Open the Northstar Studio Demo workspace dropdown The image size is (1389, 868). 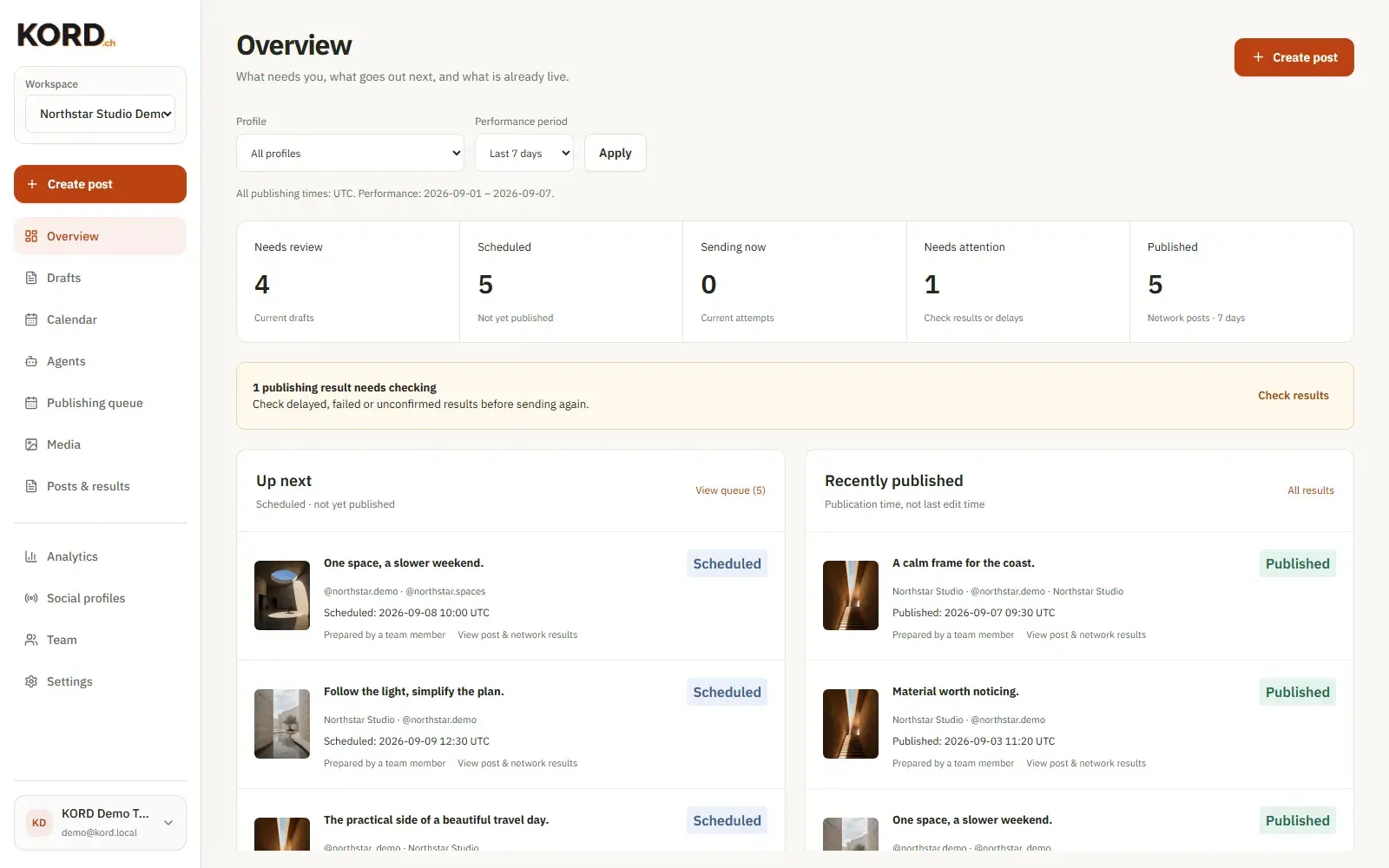(101, 114)
